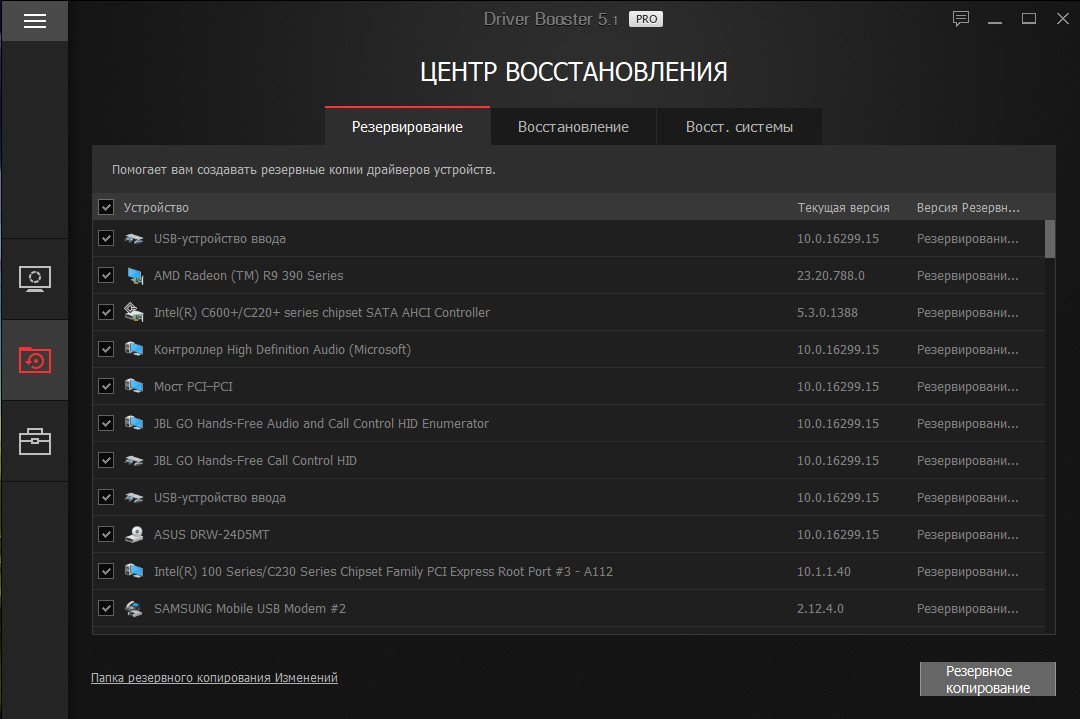Click the AMD Radeon R9 390 device icon

click(134, 276)
